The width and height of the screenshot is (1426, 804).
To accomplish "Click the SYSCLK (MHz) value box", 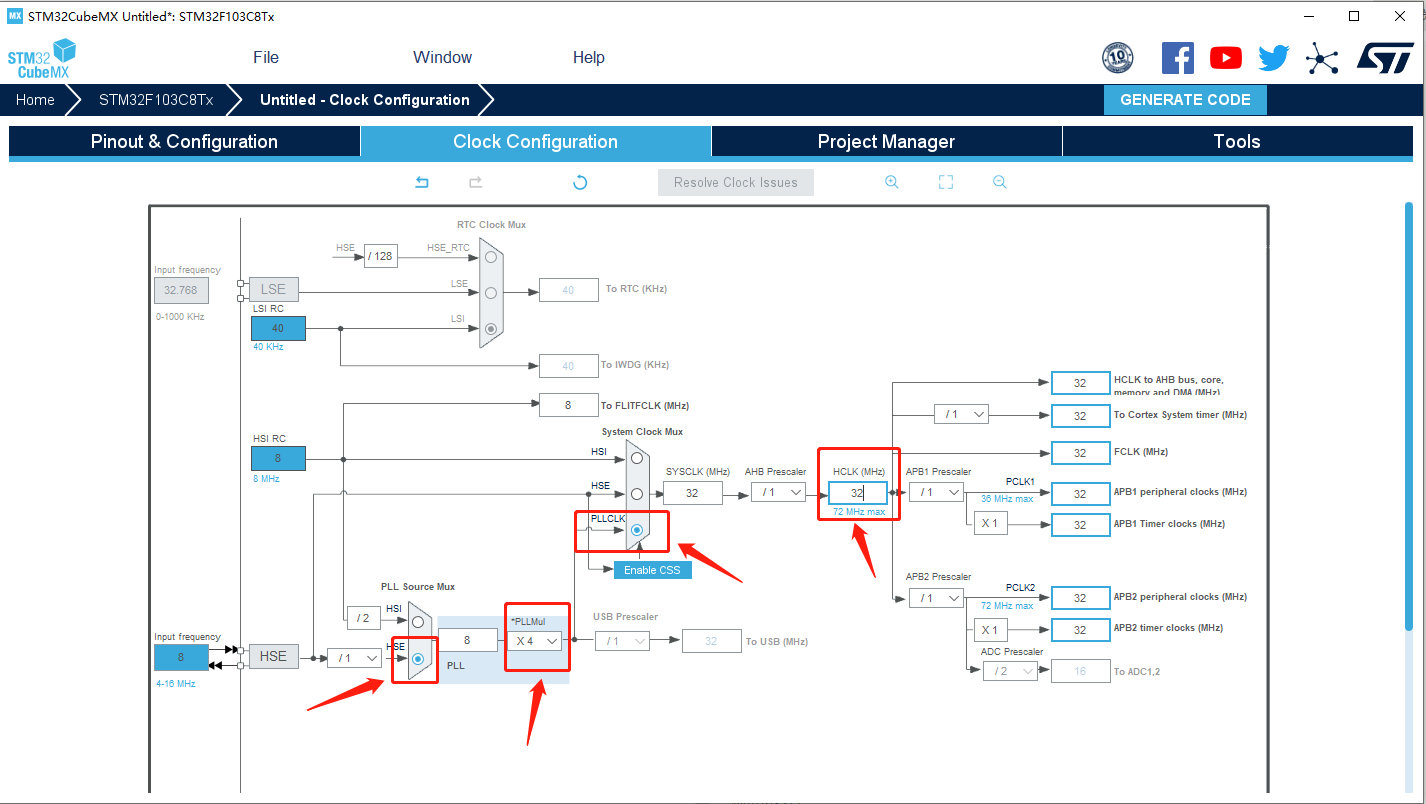I will [692, 493].
